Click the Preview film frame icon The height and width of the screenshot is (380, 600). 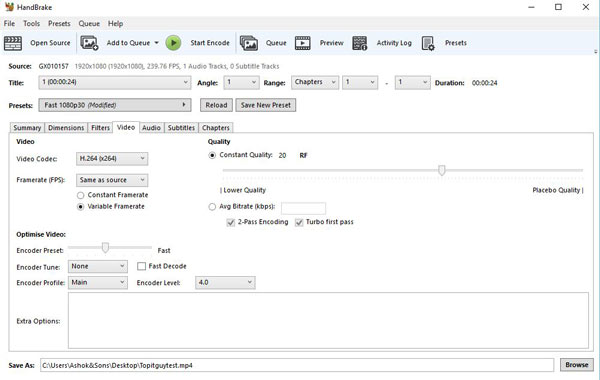coord(303,43)
